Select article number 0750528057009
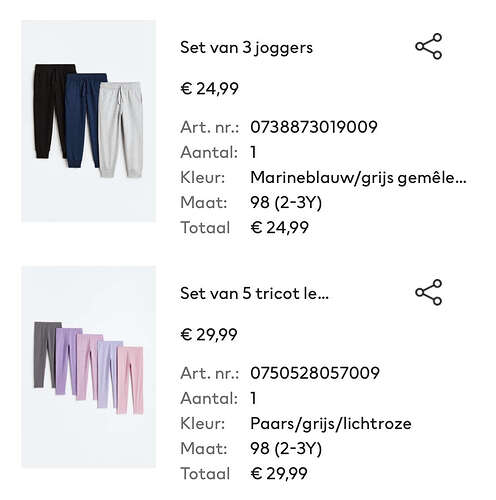 [x=315, y=373]
